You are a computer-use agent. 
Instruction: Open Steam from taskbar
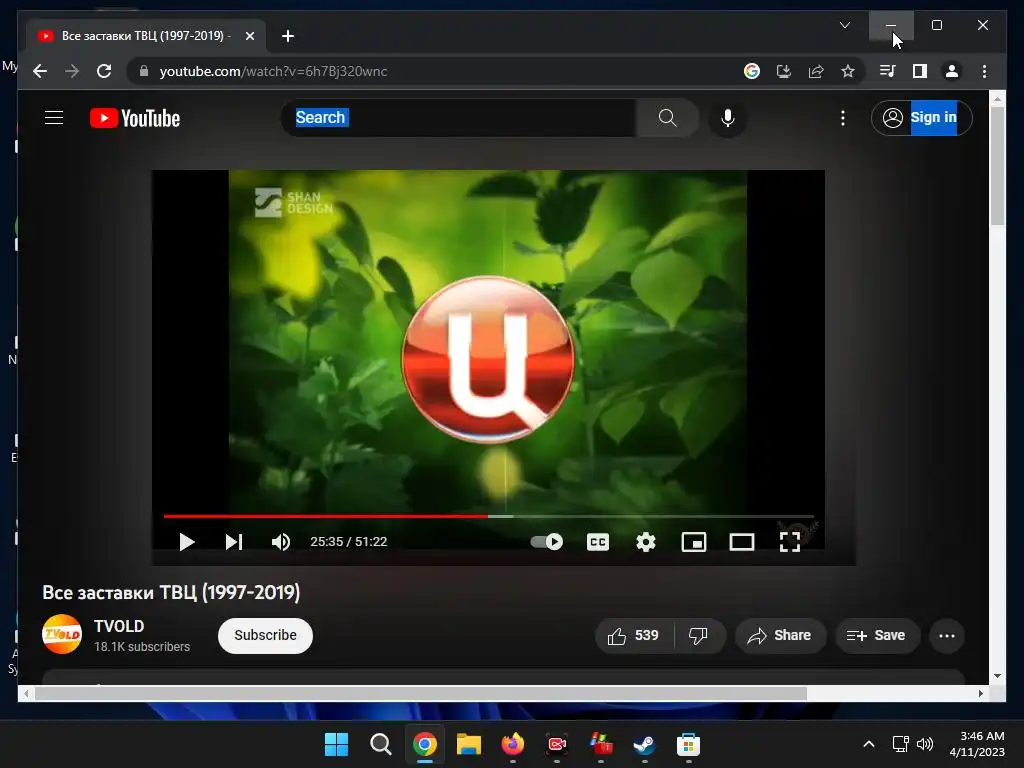click(x=645, y=744)
